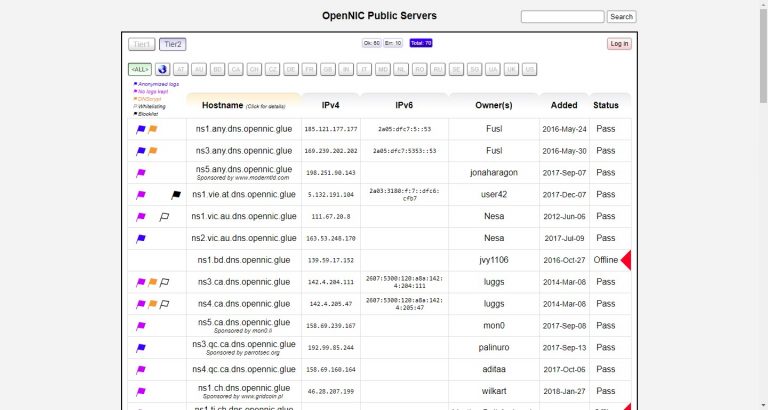Click black blocklist flag on ns1.vie.at row
Screen dimensions: 768x410
[x=176, y=195]
